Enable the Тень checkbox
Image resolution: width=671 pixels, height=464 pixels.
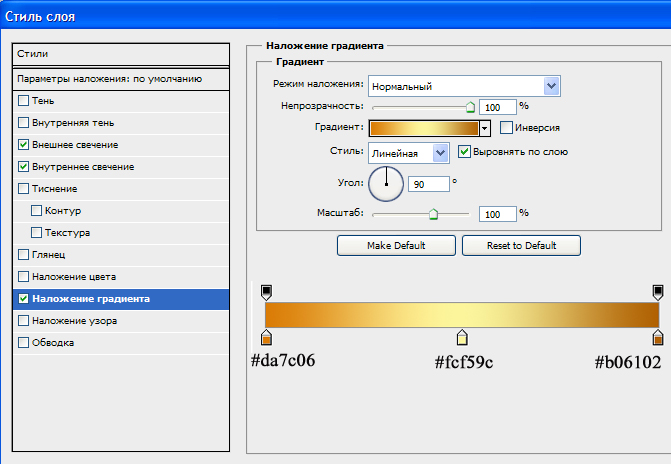tap(24, 101)
